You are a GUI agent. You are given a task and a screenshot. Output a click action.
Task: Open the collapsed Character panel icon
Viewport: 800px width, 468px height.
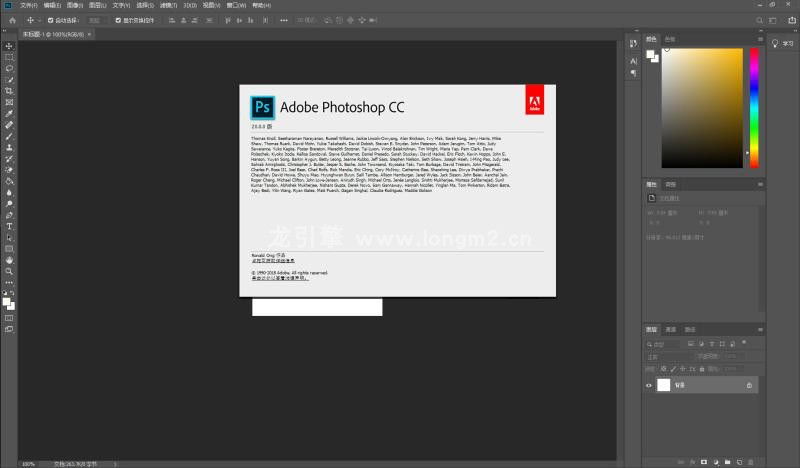pyautogui.click(x=633, y=61)
